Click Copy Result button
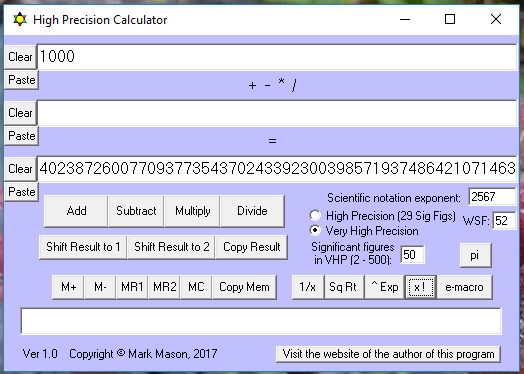This screenshot has width=524, height=374. [251, 247]
